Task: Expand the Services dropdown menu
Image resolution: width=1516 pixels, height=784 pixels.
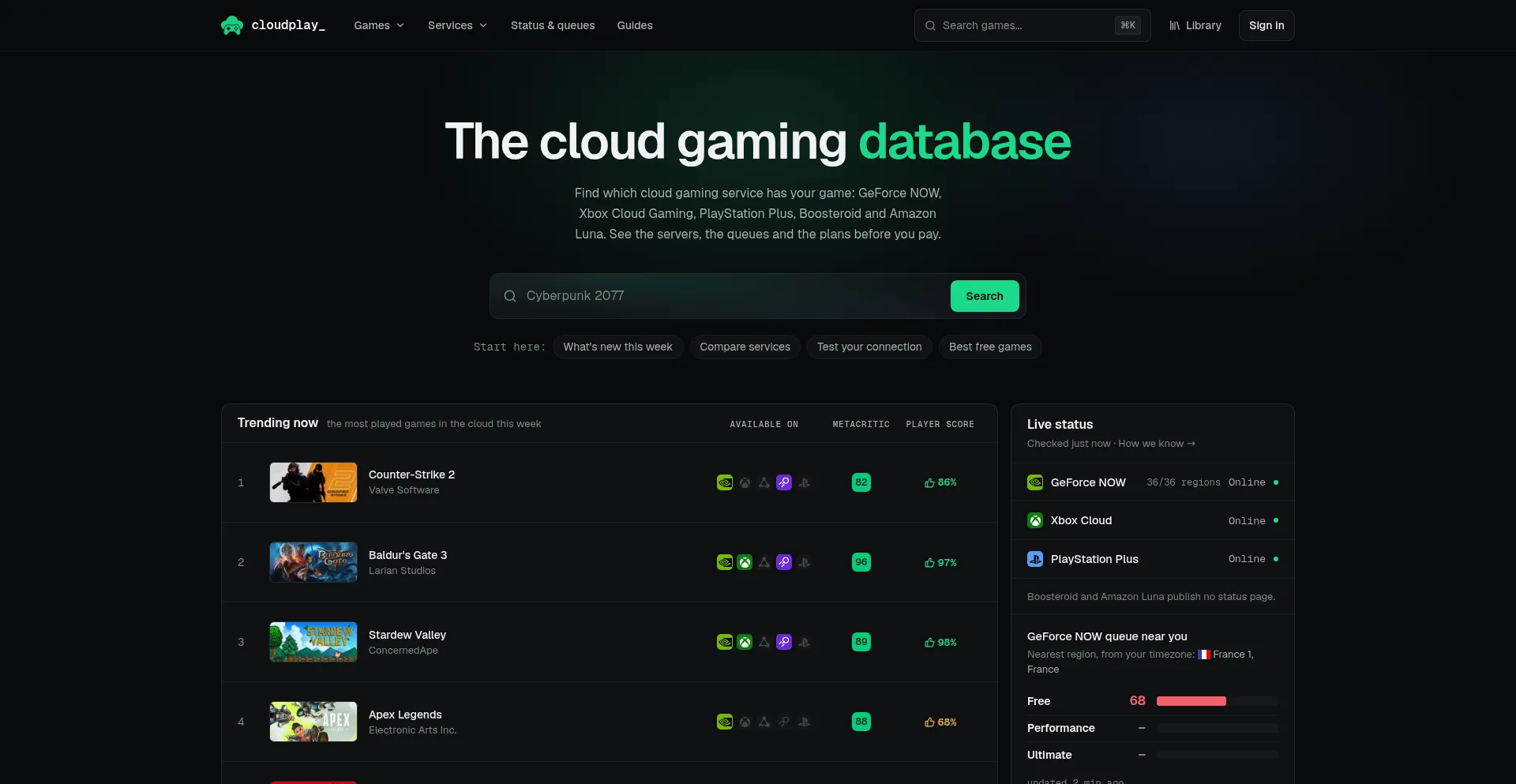Action: [457, 25]
